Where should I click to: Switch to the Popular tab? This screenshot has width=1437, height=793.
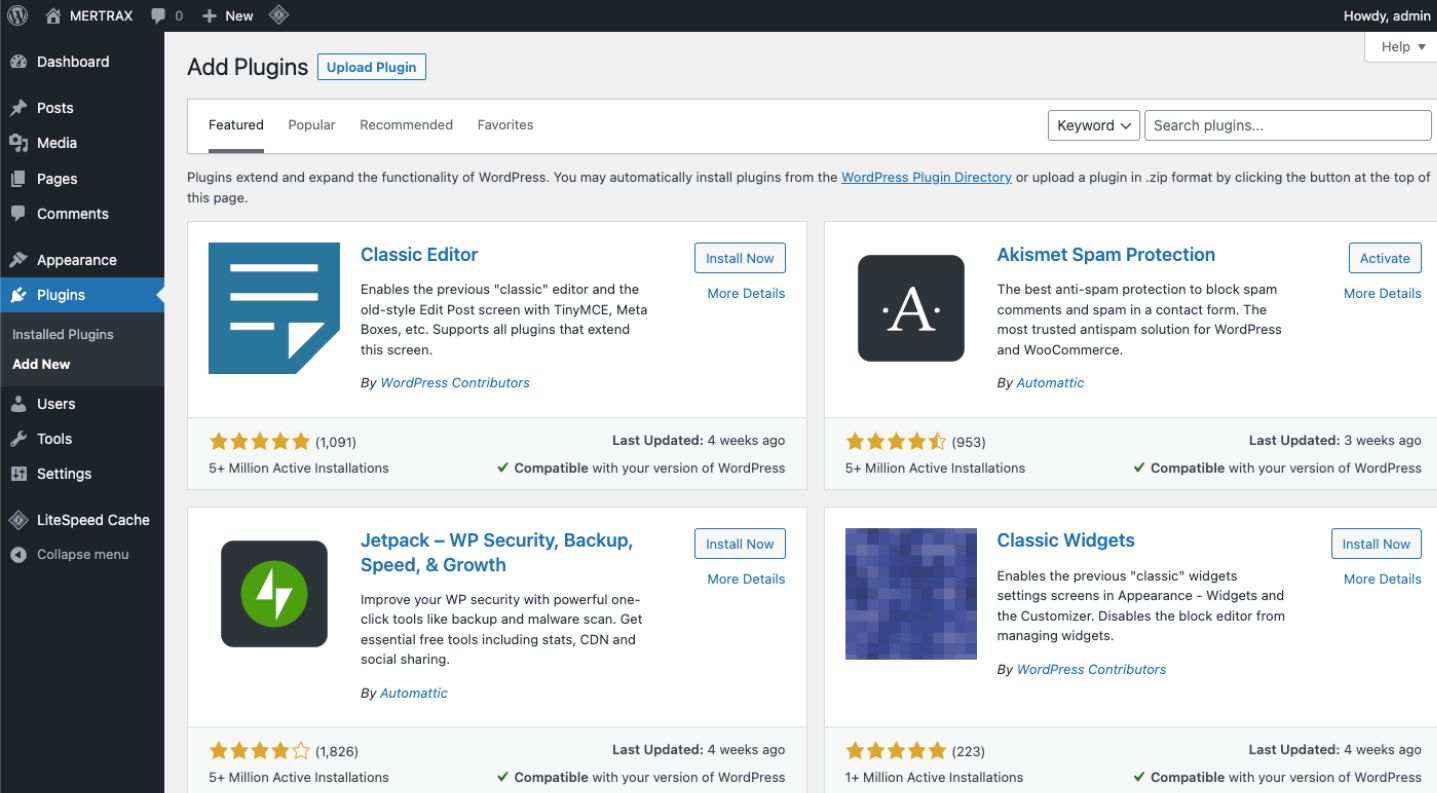(312, 125)
